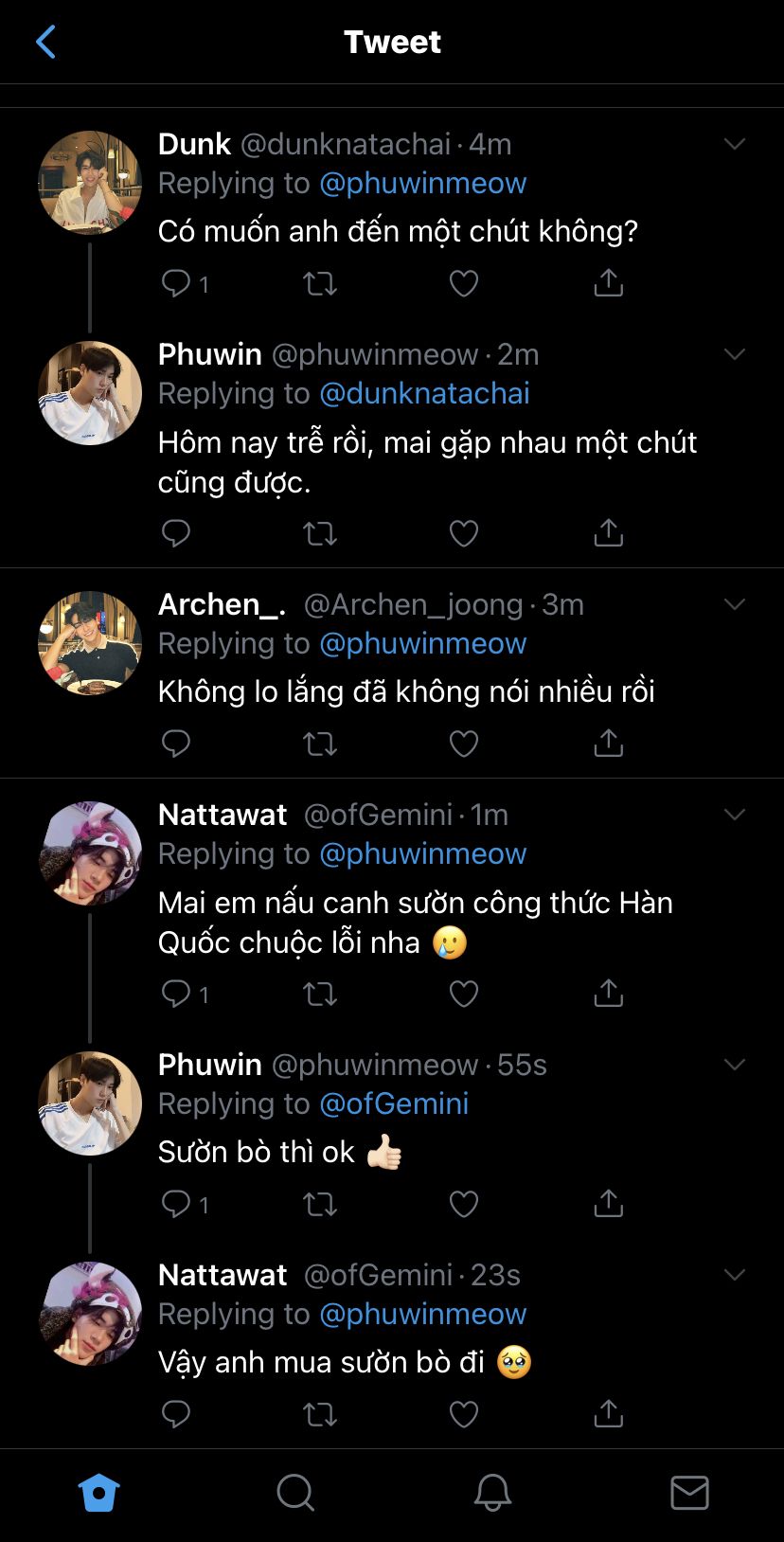Viewport: 784px width, 1542px height.
Task: Open Dunk's profile picture
Action: click(x=90, y=183)
